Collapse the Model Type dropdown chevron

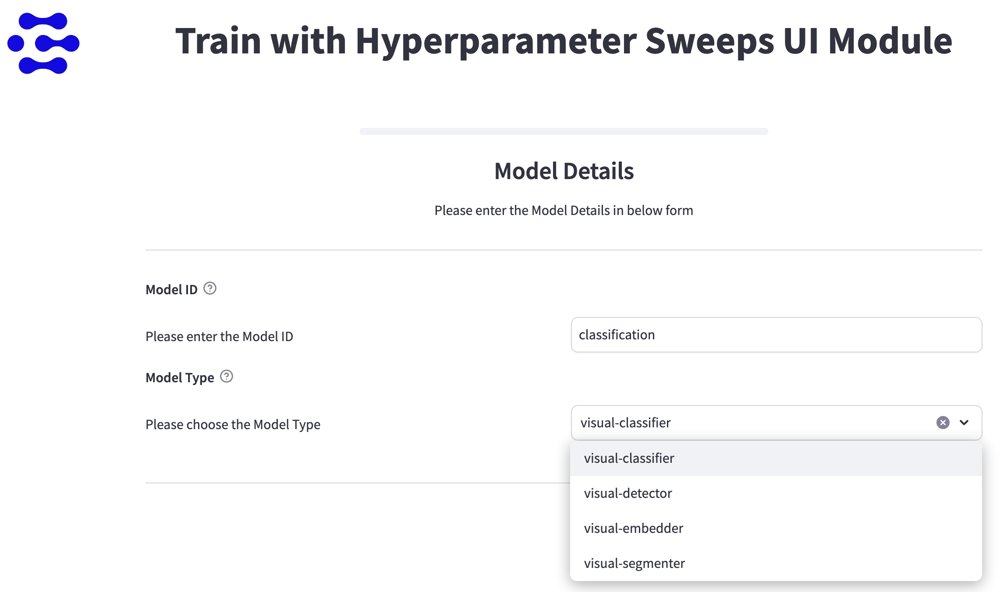pos(964,423)
